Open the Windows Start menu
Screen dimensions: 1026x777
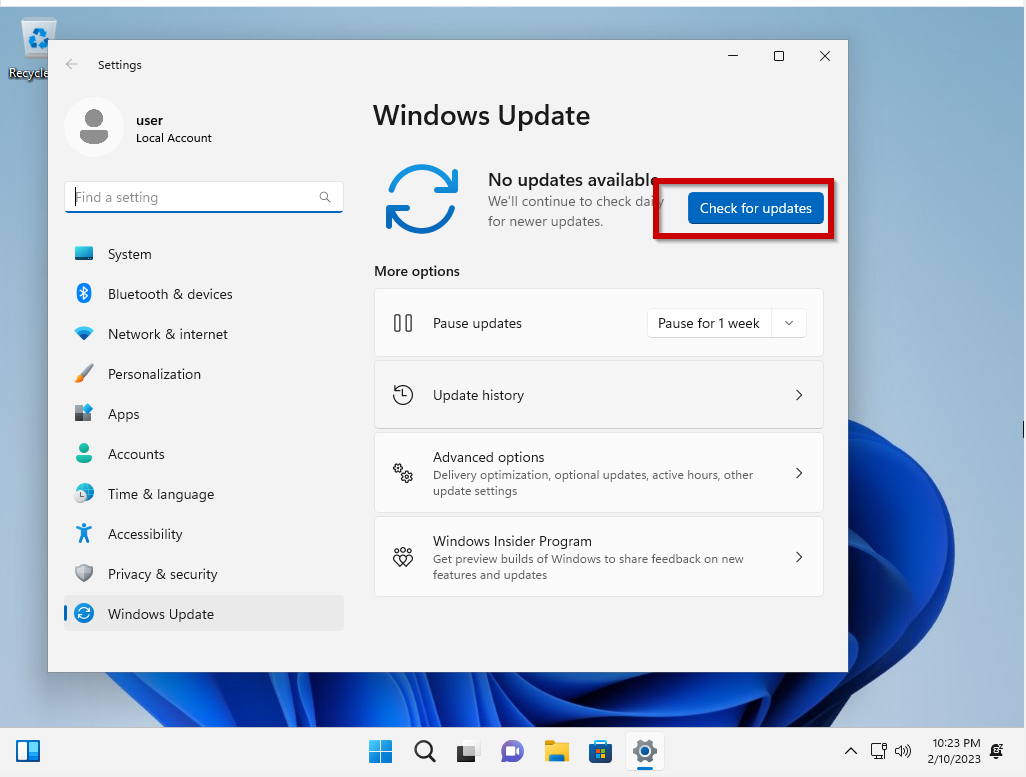[380, 751]
